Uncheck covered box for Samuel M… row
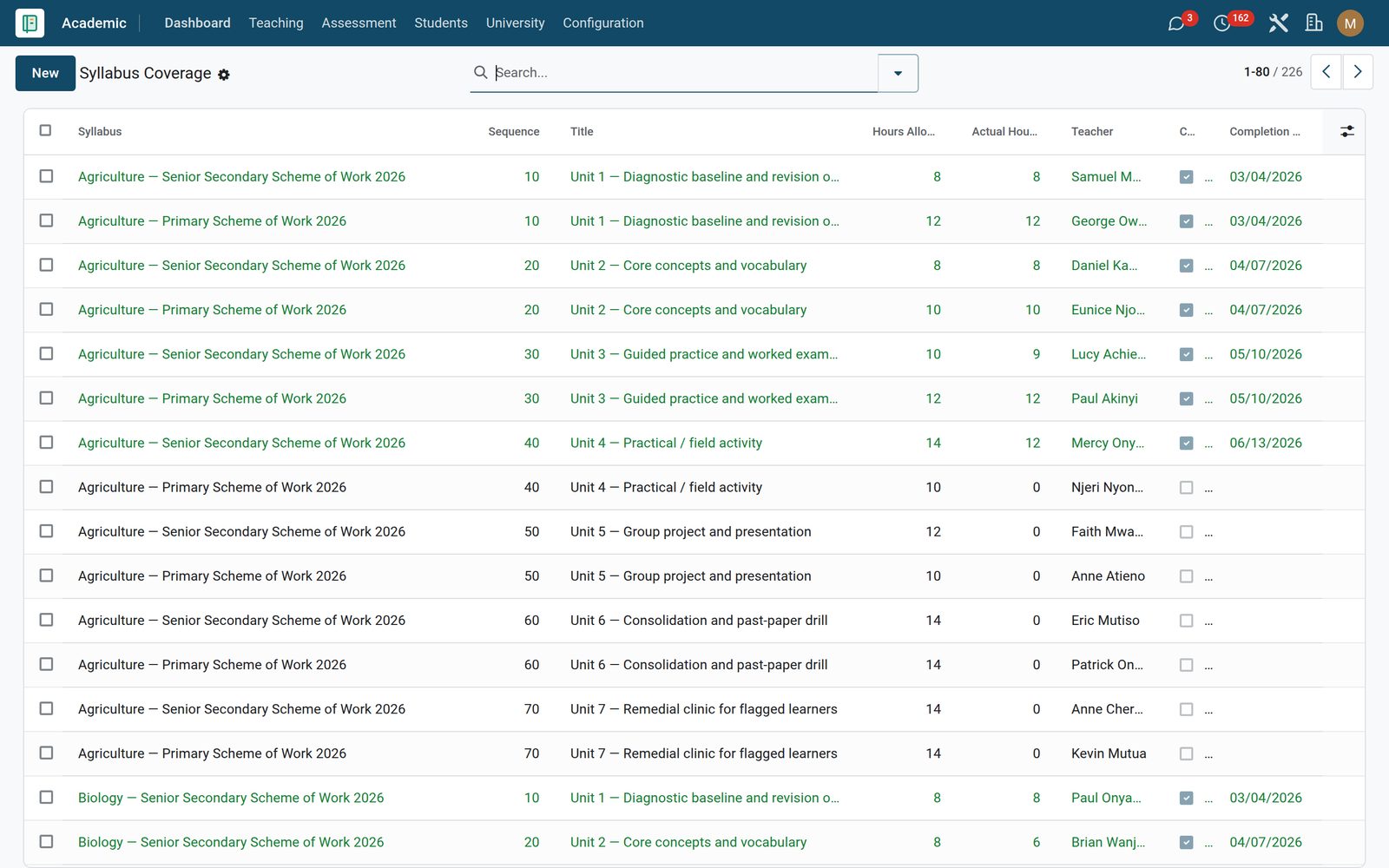 point(1187,177)
